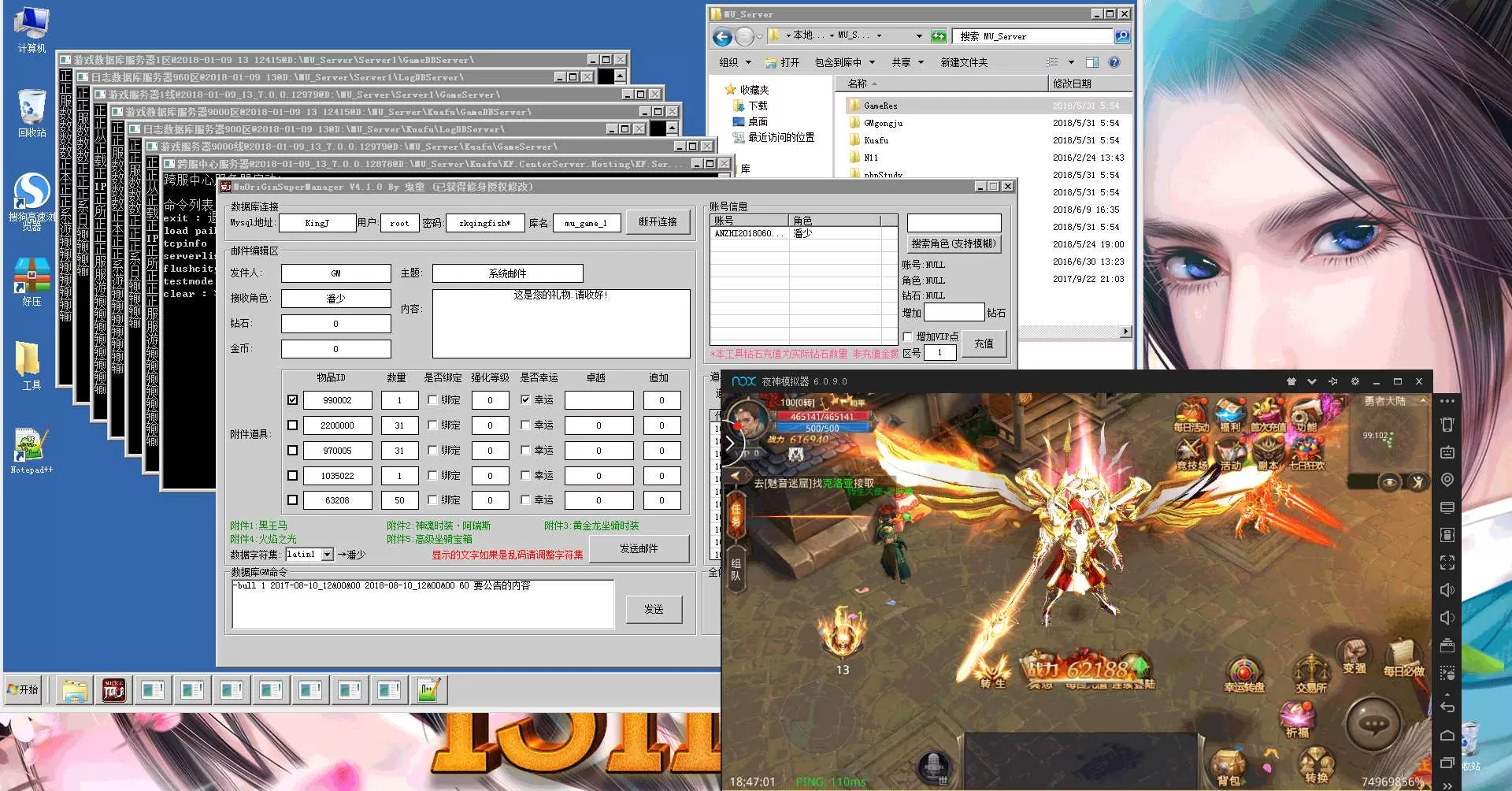Click the 接收角色 recipient input field
This screenshot has height=791, width=1512.
click(335, 299)
